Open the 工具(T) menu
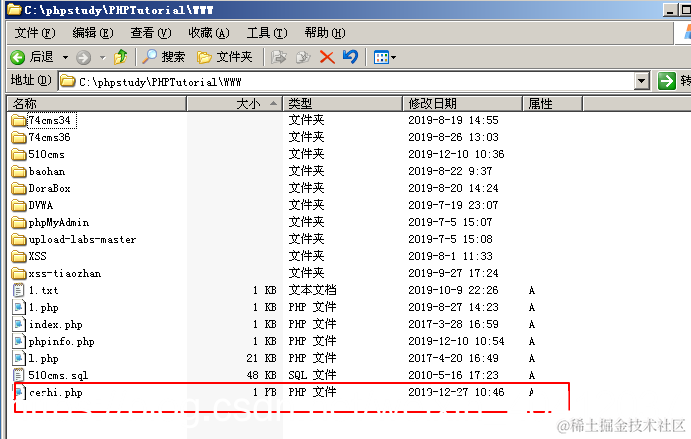This screenshot has width=691, height=439. coord(267,33)
